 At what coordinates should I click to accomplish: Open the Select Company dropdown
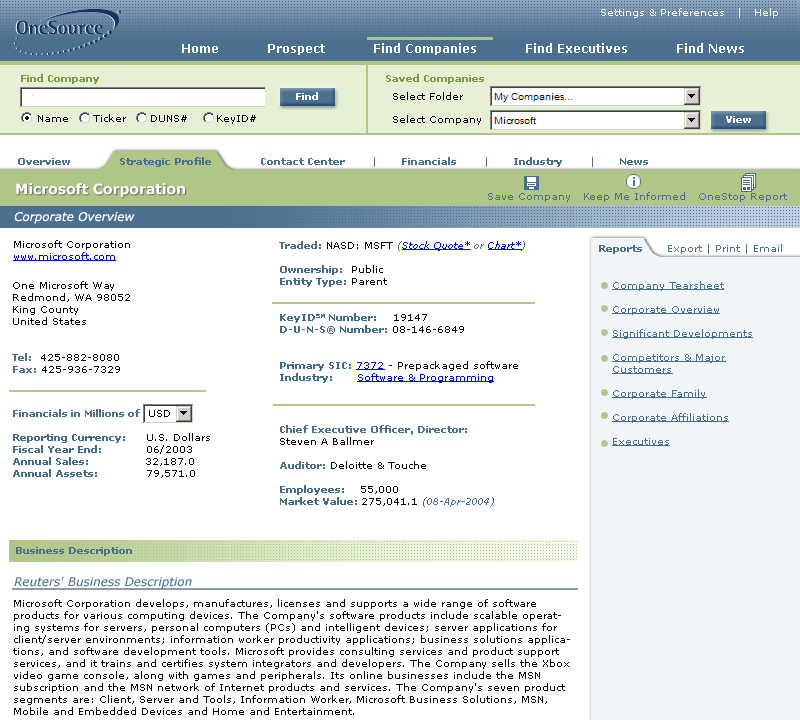click(x=595, y=120)
